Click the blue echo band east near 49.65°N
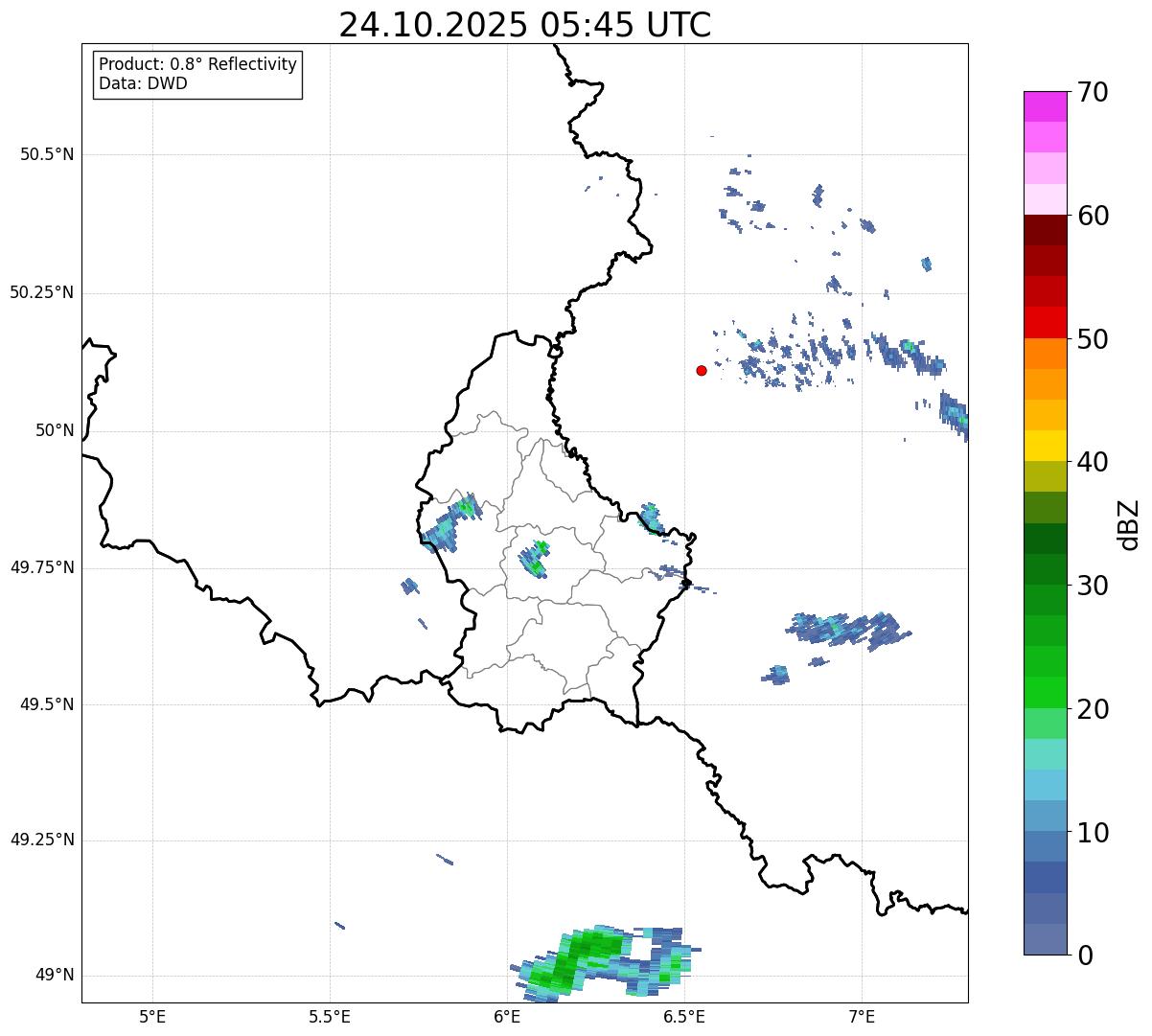 pos(847,629)
